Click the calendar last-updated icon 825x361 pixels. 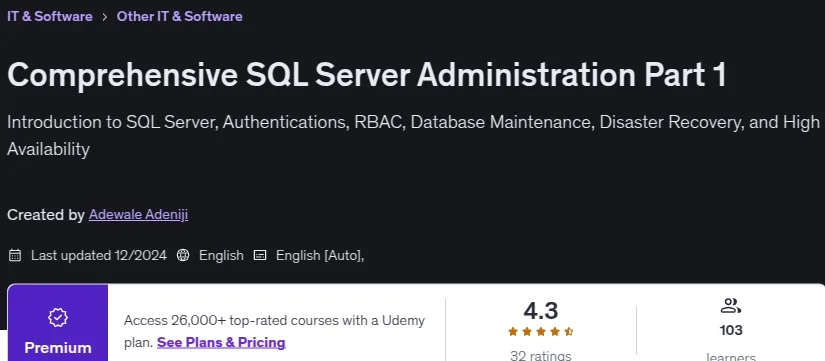click(15, 256)
